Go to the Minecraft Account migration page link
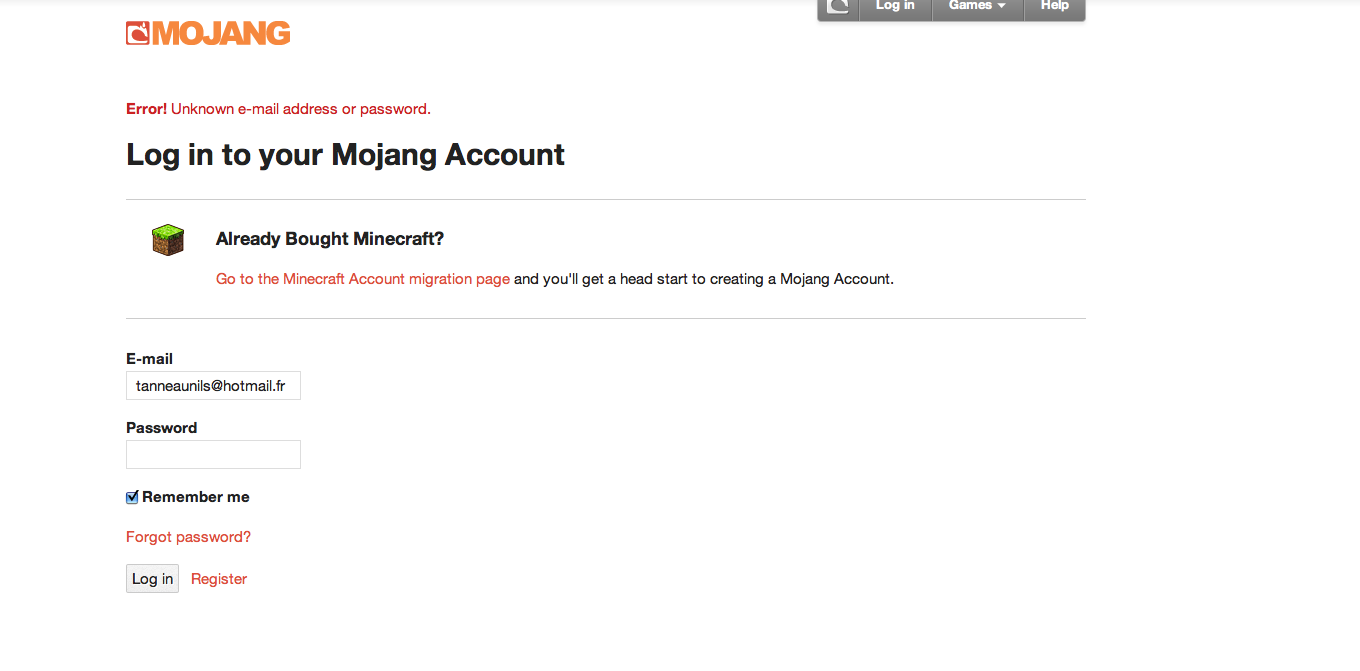1360x671 pixels. pos(363,279)
